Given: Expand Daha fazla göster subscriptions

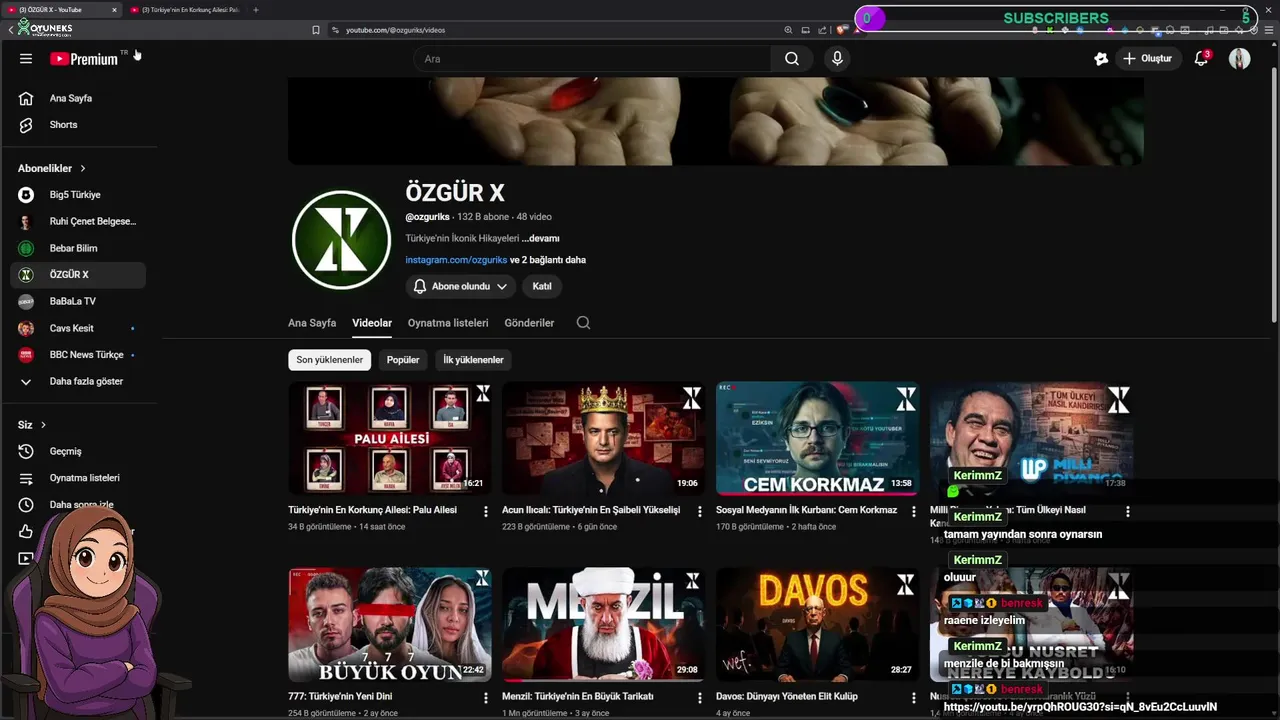Looking at the screenshot, I should (x=78, y=381).
